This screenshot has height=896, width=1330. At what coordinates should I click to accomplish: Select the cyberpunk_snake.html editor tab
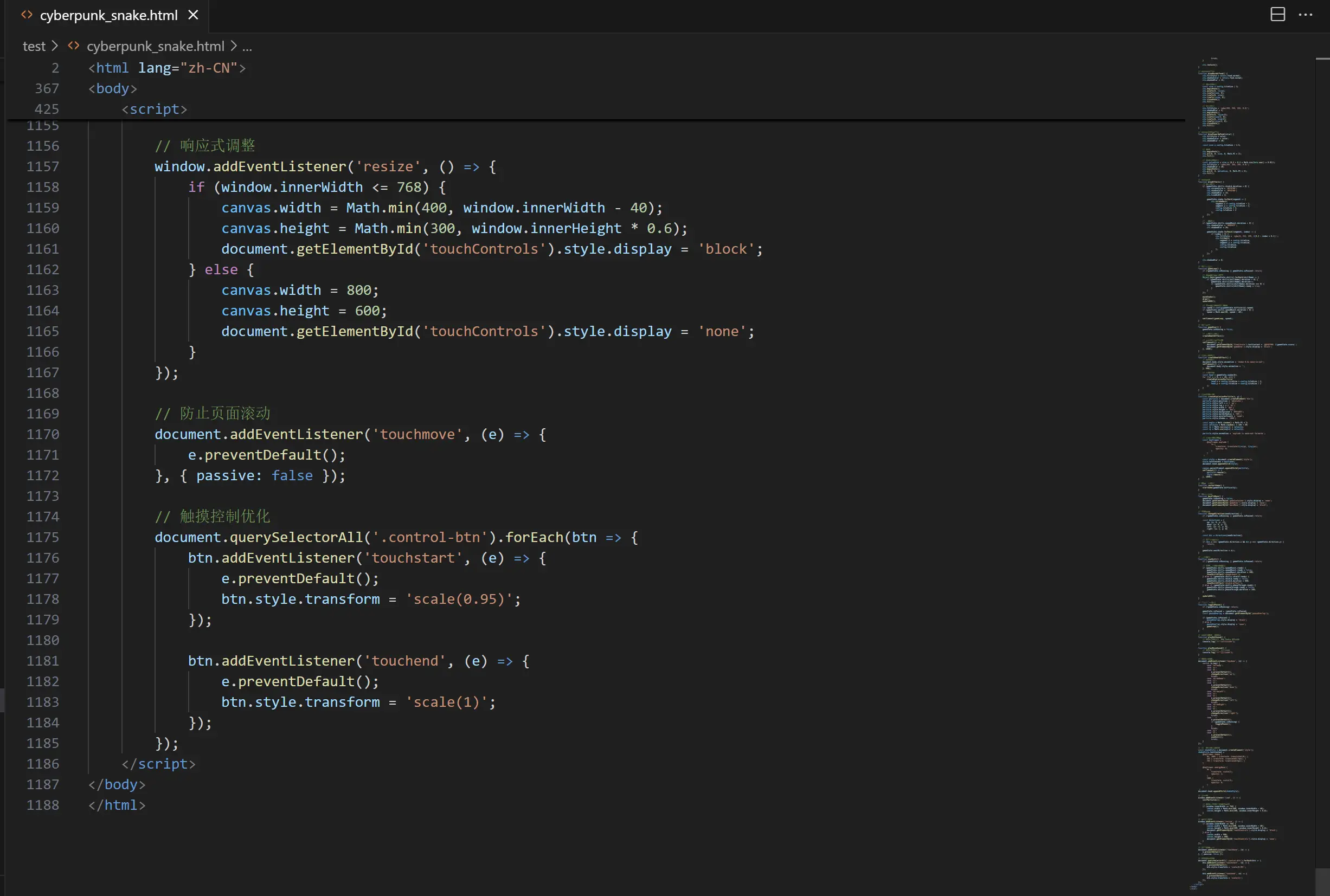coord(108,15)
